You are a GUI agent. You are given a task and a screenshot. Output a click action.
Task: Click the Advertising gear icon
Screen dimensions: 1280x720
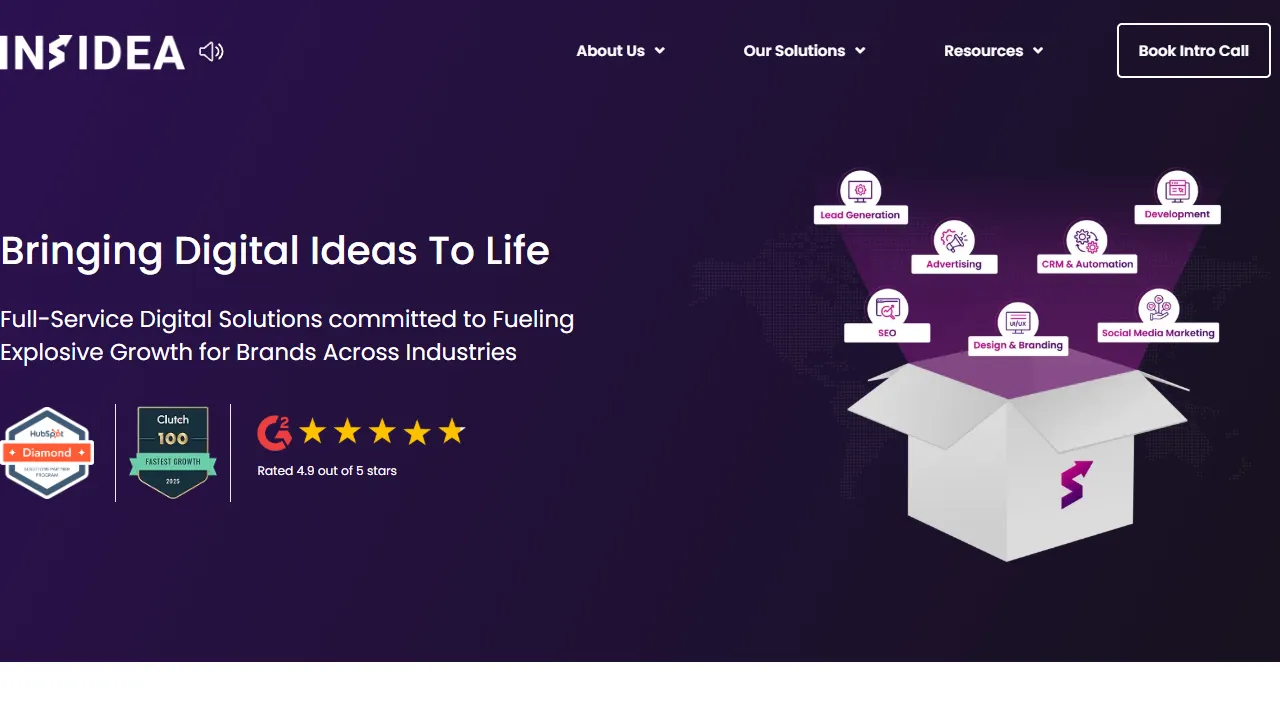(x=954, y=240)
